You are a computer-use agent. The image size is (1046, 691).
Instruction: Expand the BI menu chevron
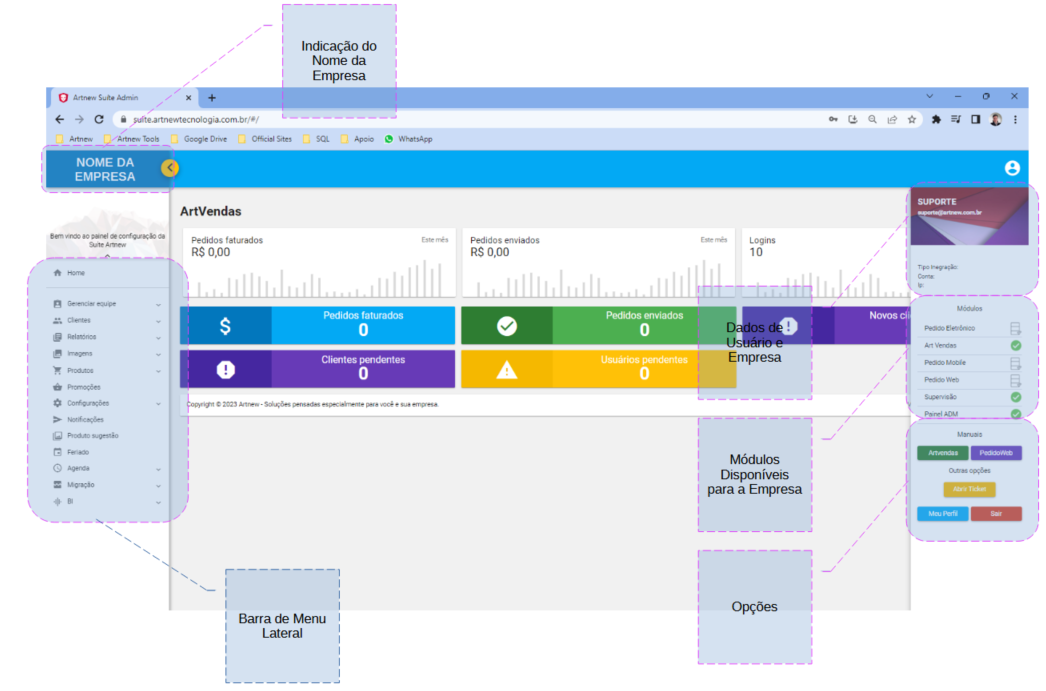pyautogui.click(x=158, y=502)
